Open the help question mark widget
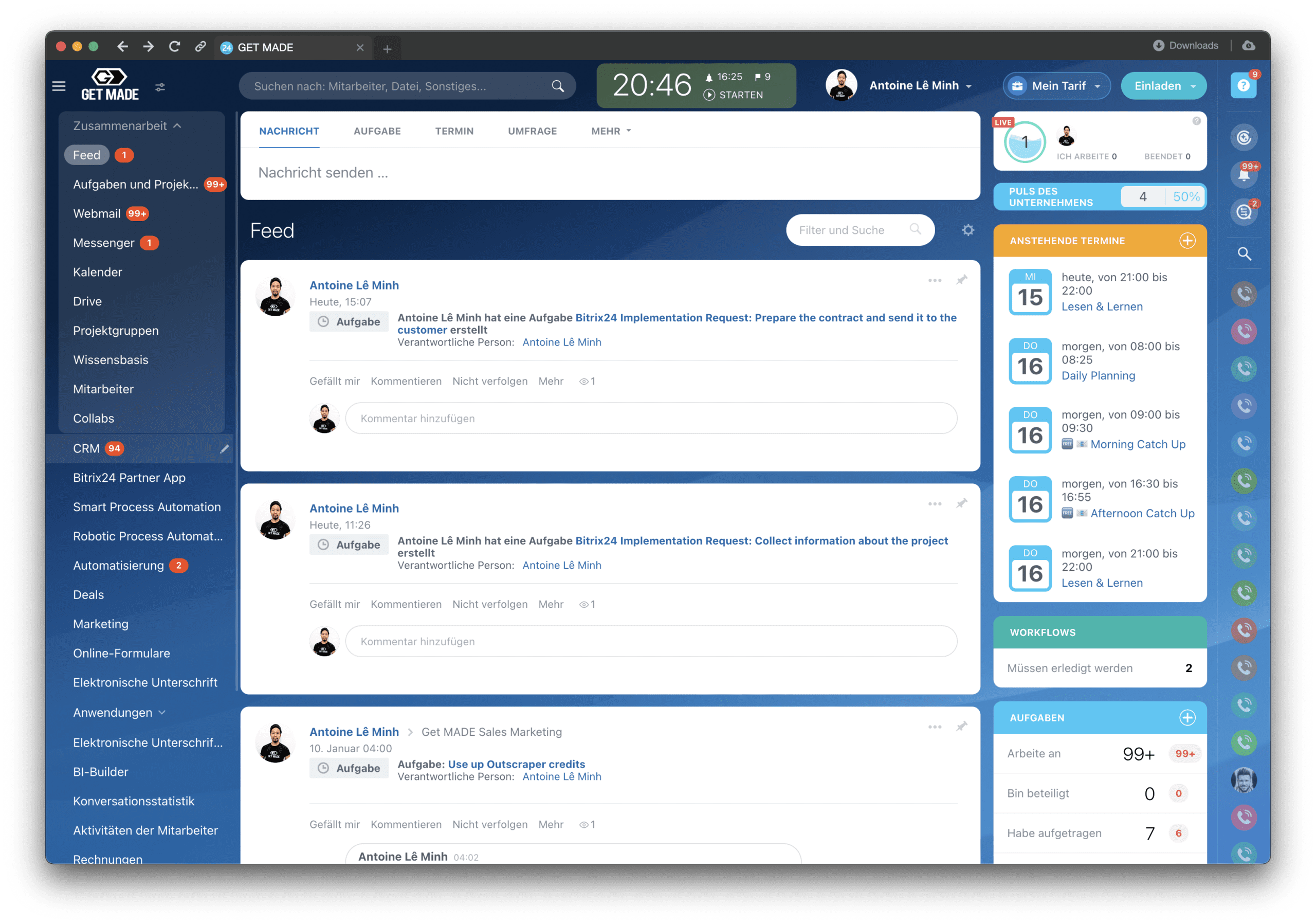1316x924 pixels. pyautogui.click(x=1243, y=86)
